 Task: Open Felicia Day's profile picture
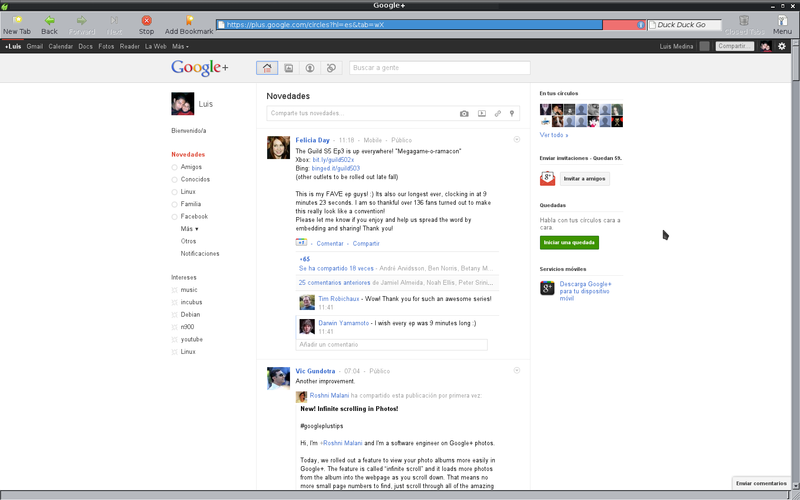click(279, 147)
